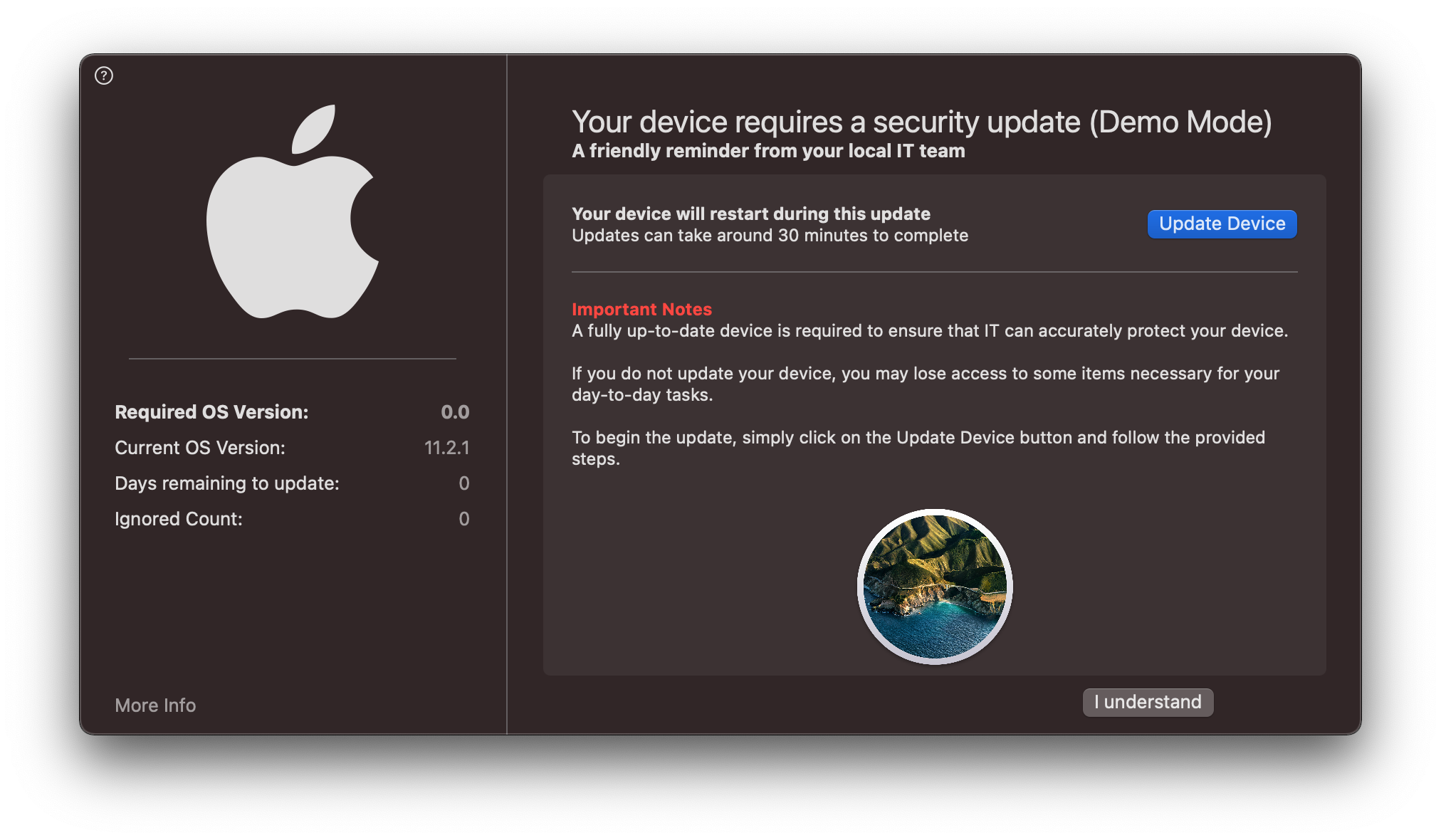Click the macOS Big Sur circular thumbnail
The image size is (1441, 840).
pyautogui.click(x=935, y=587)
